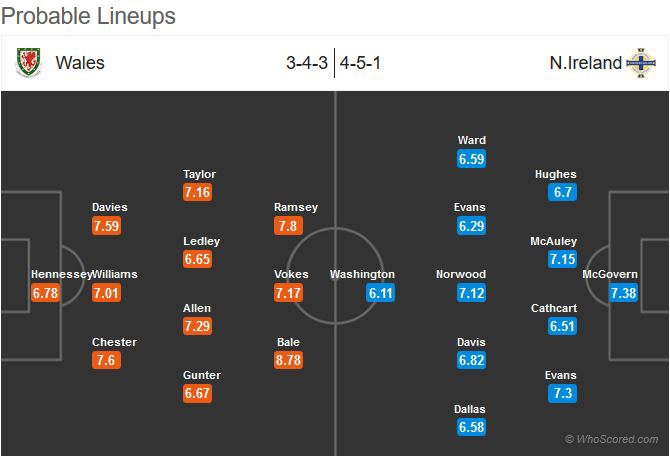Click McGovern's 7.38 rating badge

click(623, 293)
